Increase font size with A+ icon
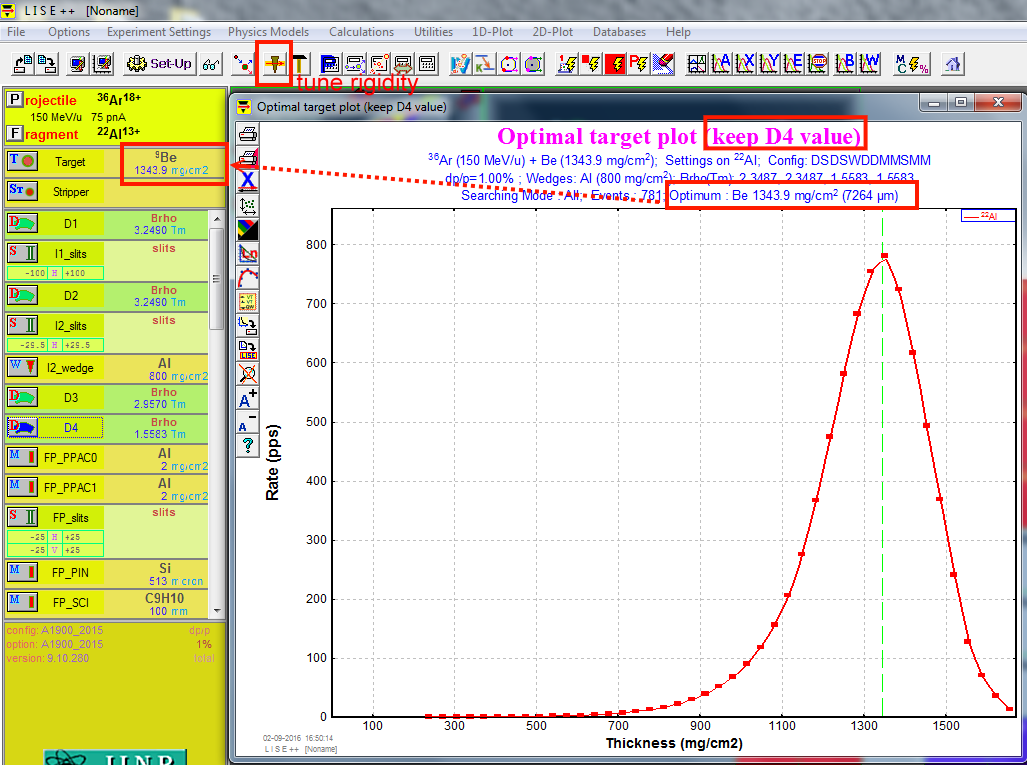This screenshot has height=765, width=1027. [247, 398]
